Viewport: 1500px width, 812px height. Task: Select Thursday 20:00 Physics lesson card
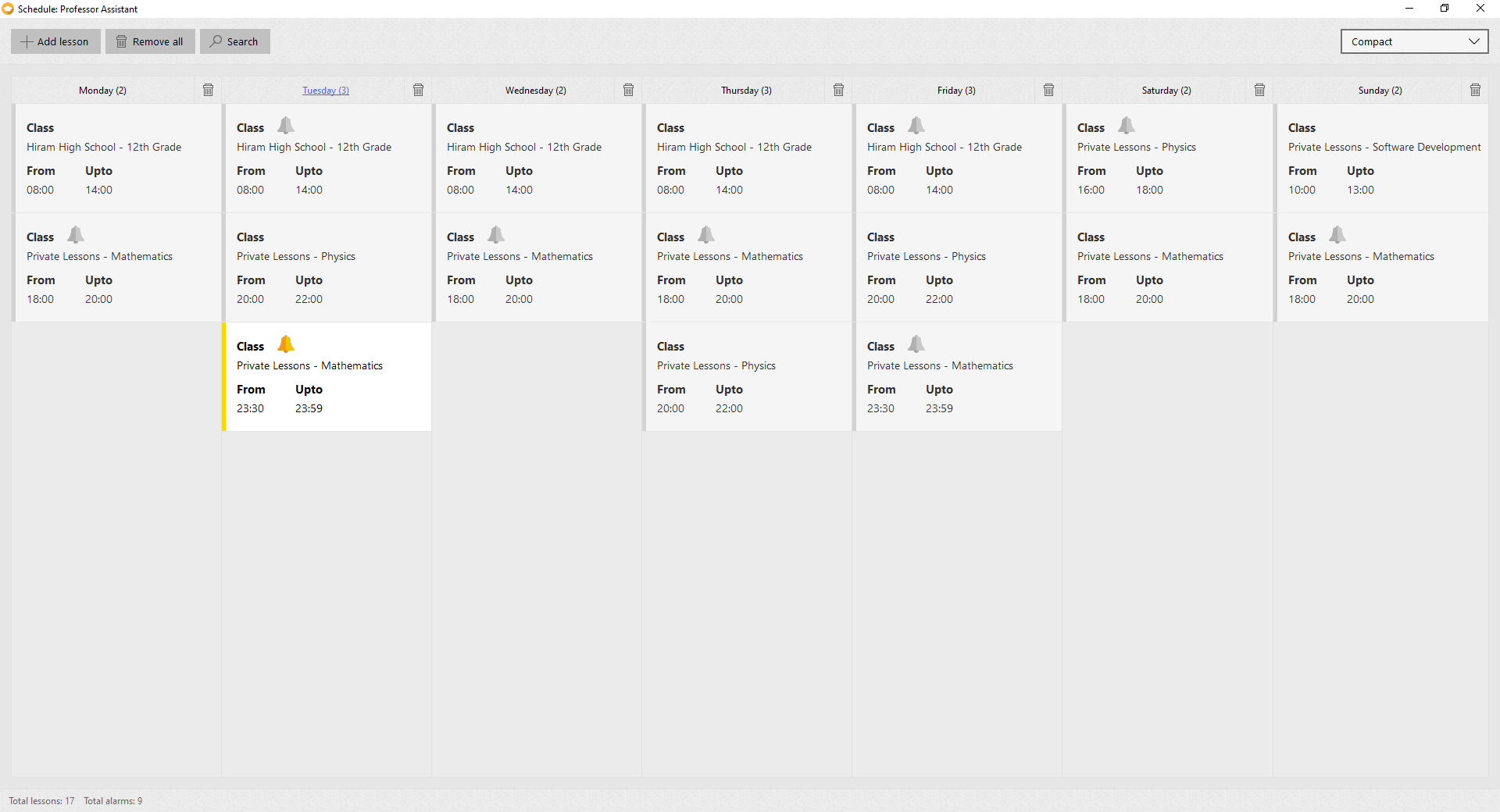[748, 377]
